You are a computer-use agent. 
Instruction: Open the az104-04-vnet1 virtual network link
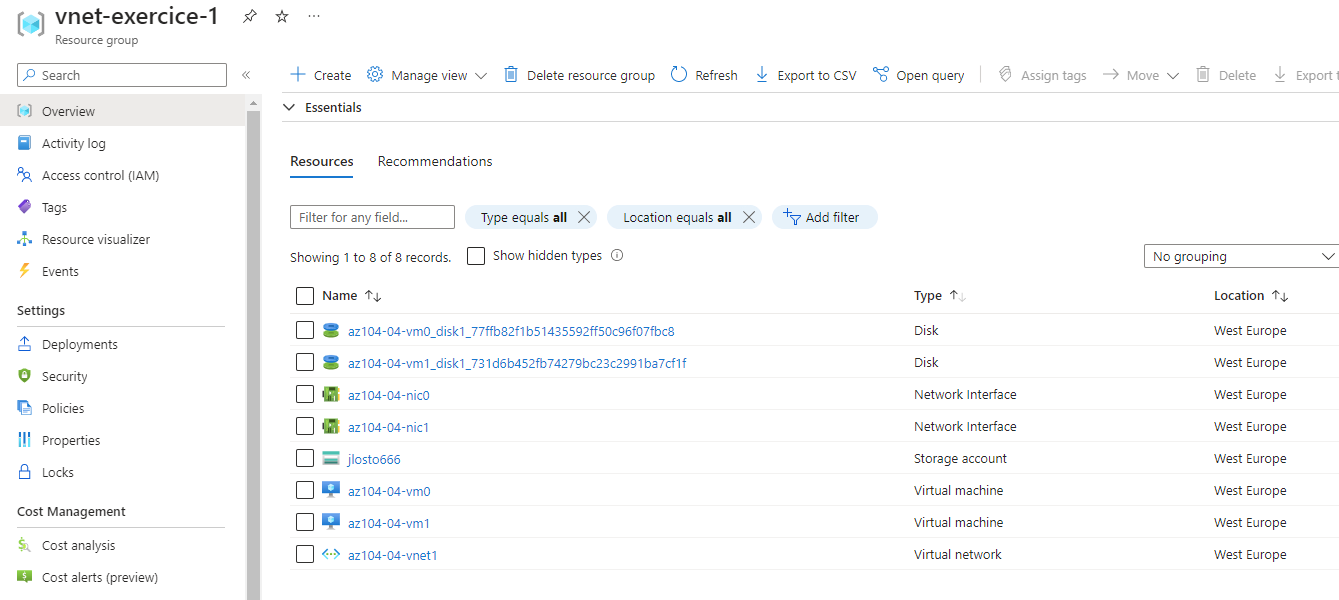393,554
